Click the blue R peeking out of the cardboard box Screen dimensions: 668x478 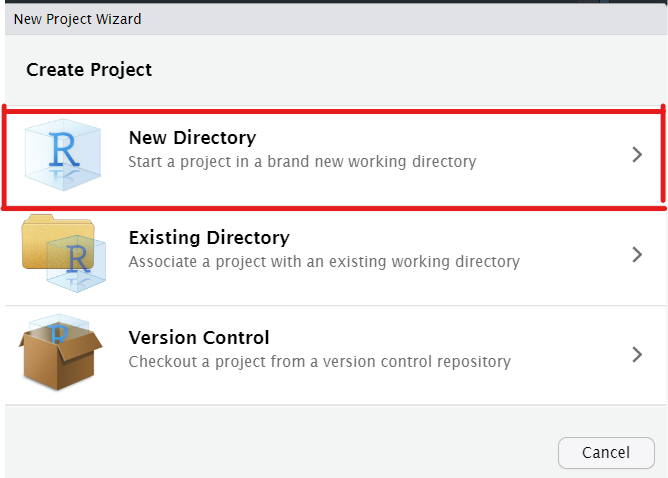(59, 334)
